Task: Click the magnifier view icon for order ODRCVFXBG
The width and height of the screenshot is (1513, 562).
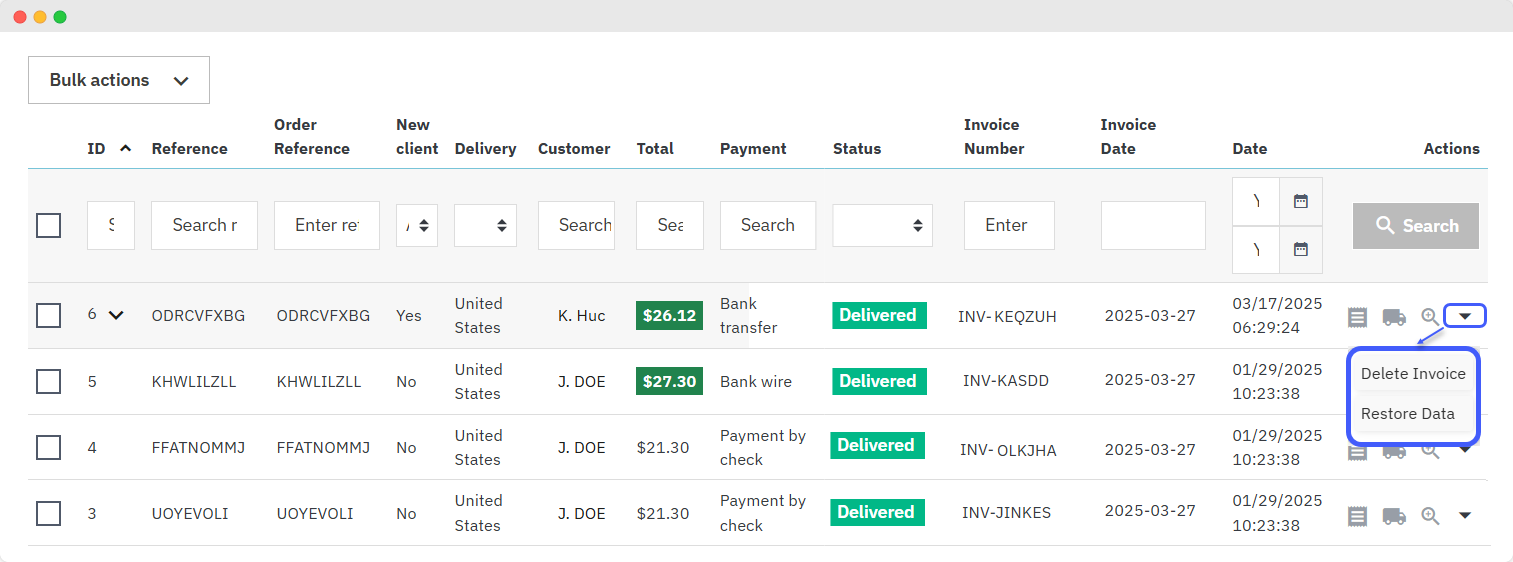Action: pos(1430,317)
